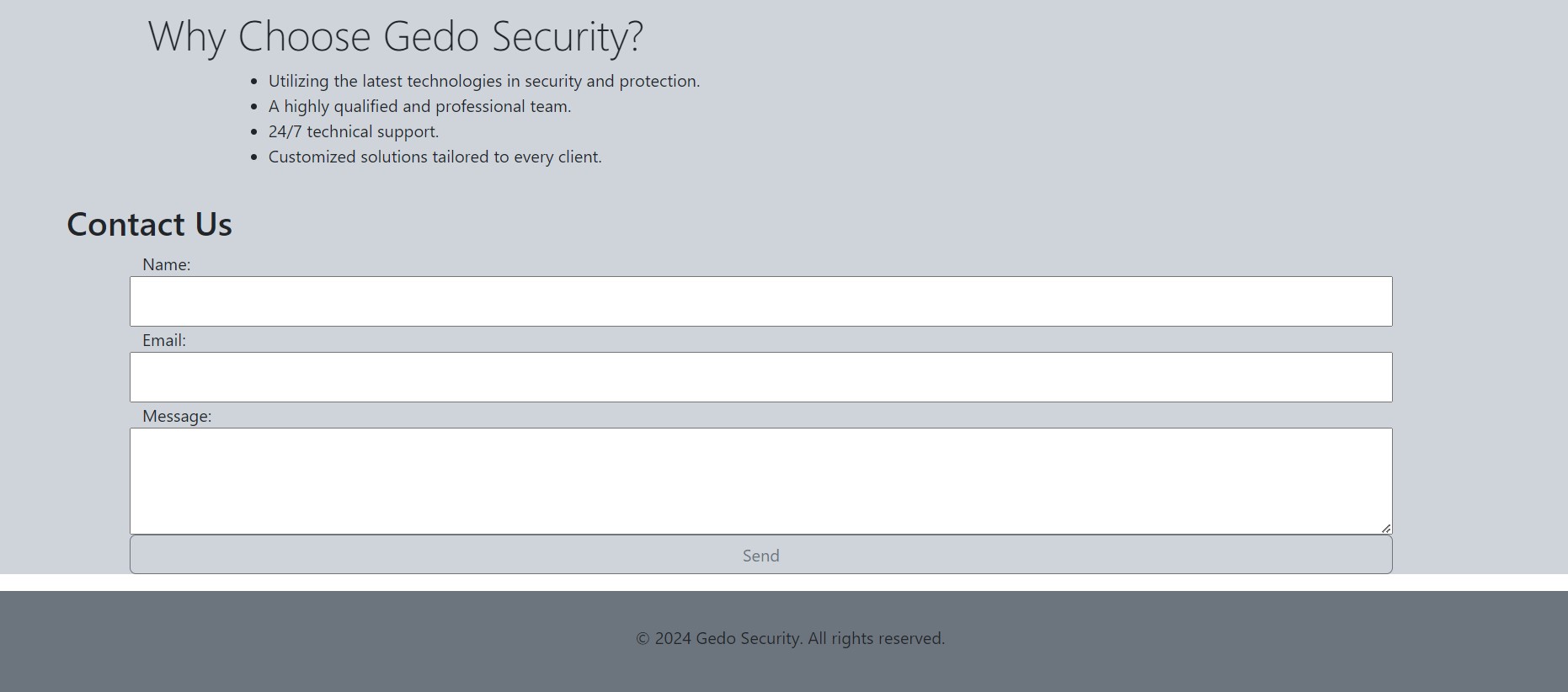Click the '24/7 technical support.' list text
The width and height of the screenshot is (1568, 692).
coord(354,131)
